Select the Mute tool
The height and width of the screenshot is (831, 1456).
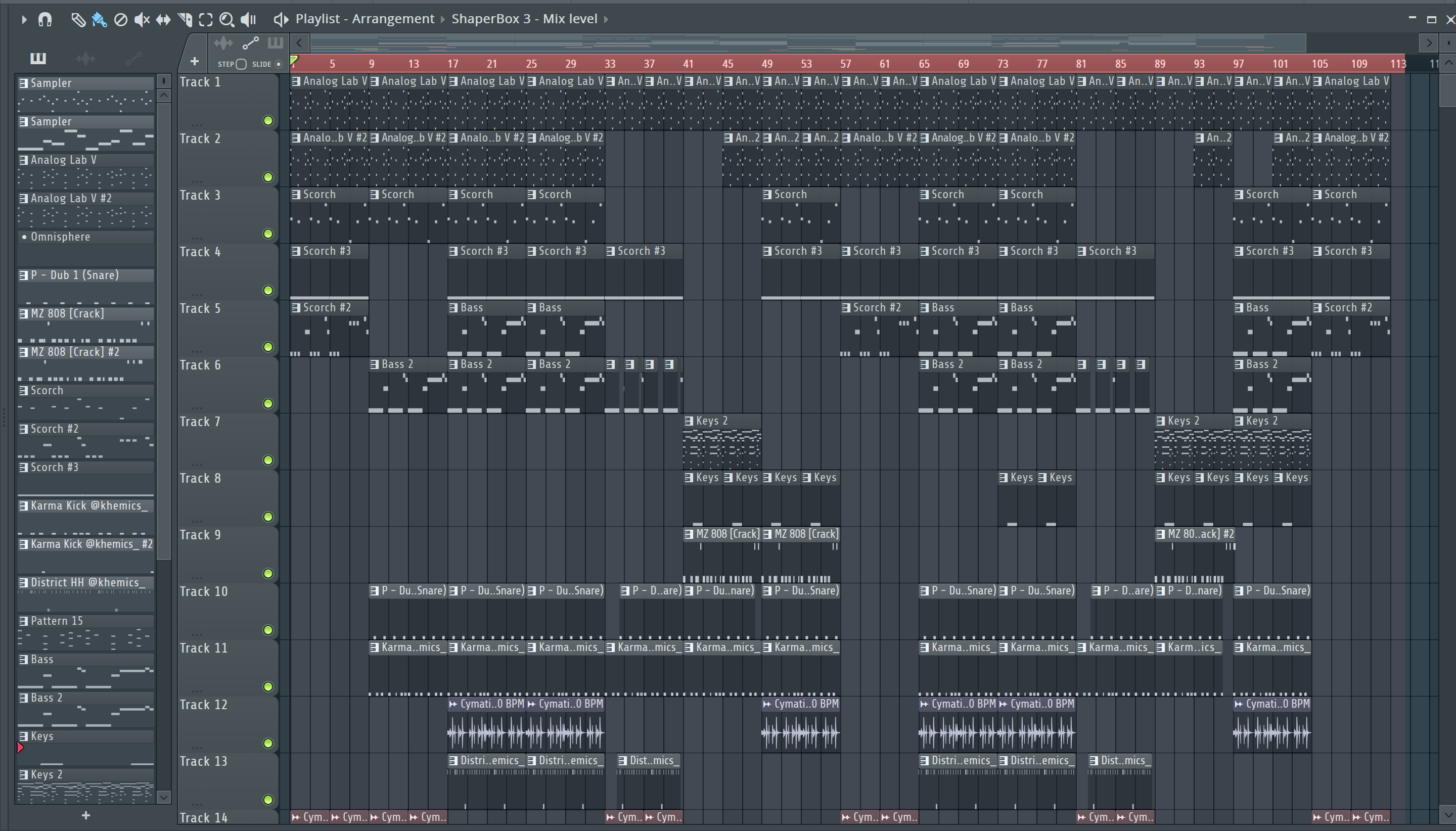coord(142,19)
